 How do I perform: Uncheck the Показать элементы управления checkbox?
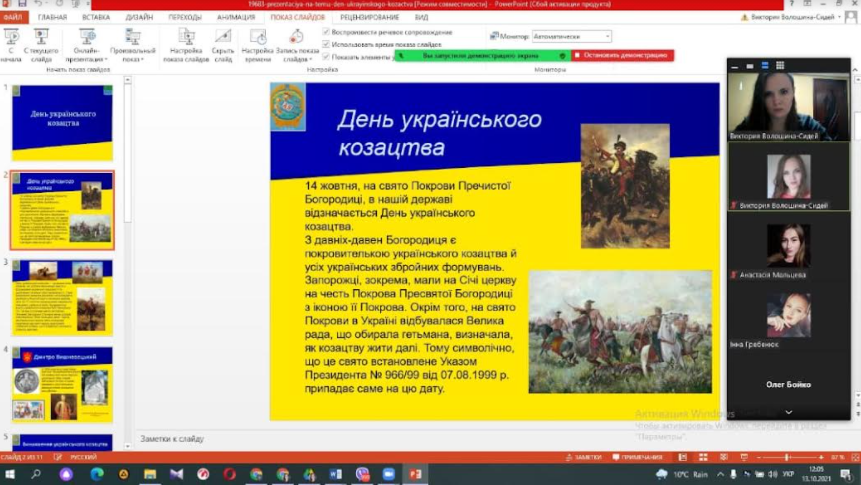(327, 56)
